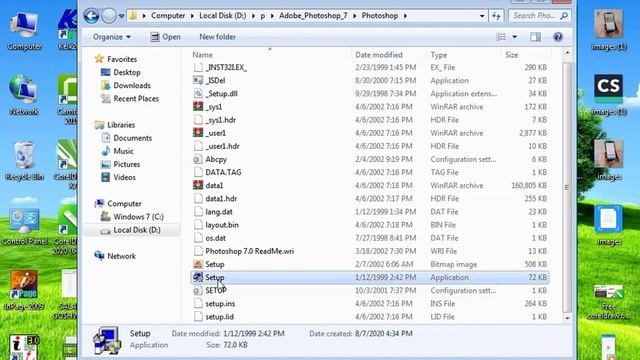640x360 pixels.
Task: Expand the arrow after Computer in the breadcrumb
Action: [192, 16]
